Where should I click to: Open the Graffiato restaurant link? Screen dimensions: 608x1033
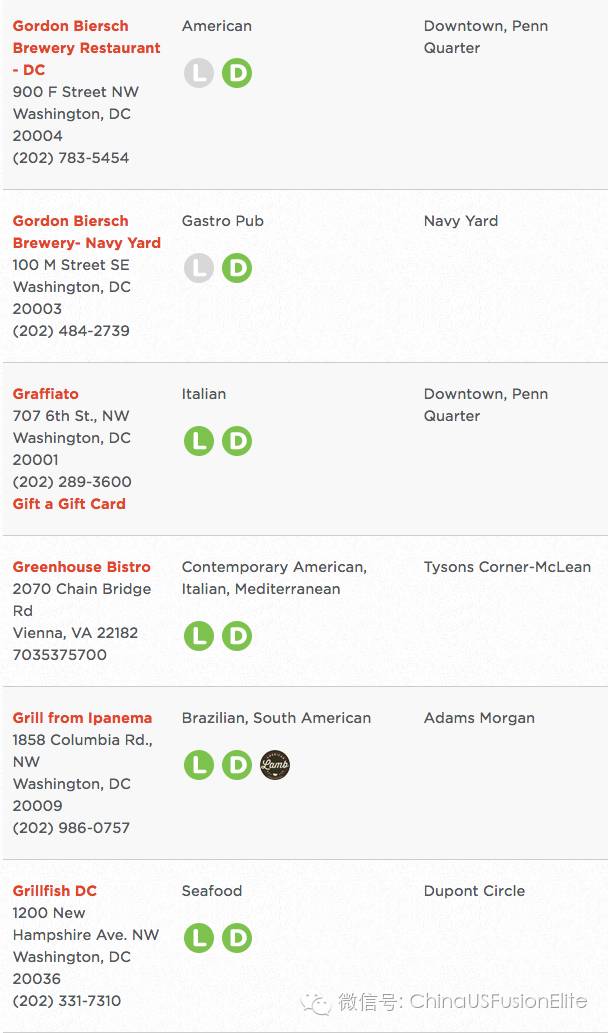[x=45, y=394]
